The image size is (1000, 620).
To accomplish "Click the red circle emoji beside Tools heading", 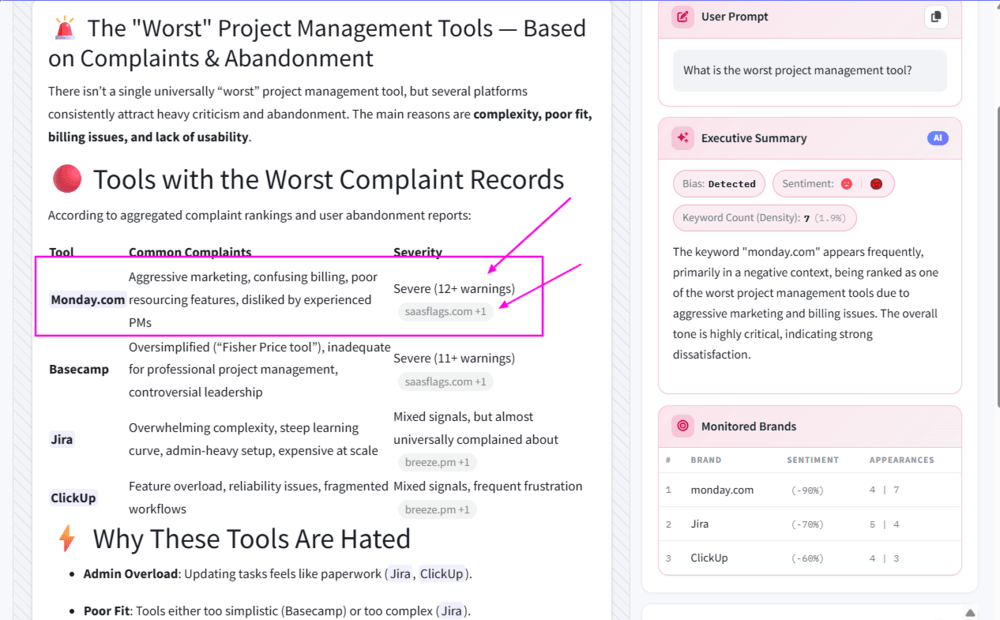I will coord(67,179).
